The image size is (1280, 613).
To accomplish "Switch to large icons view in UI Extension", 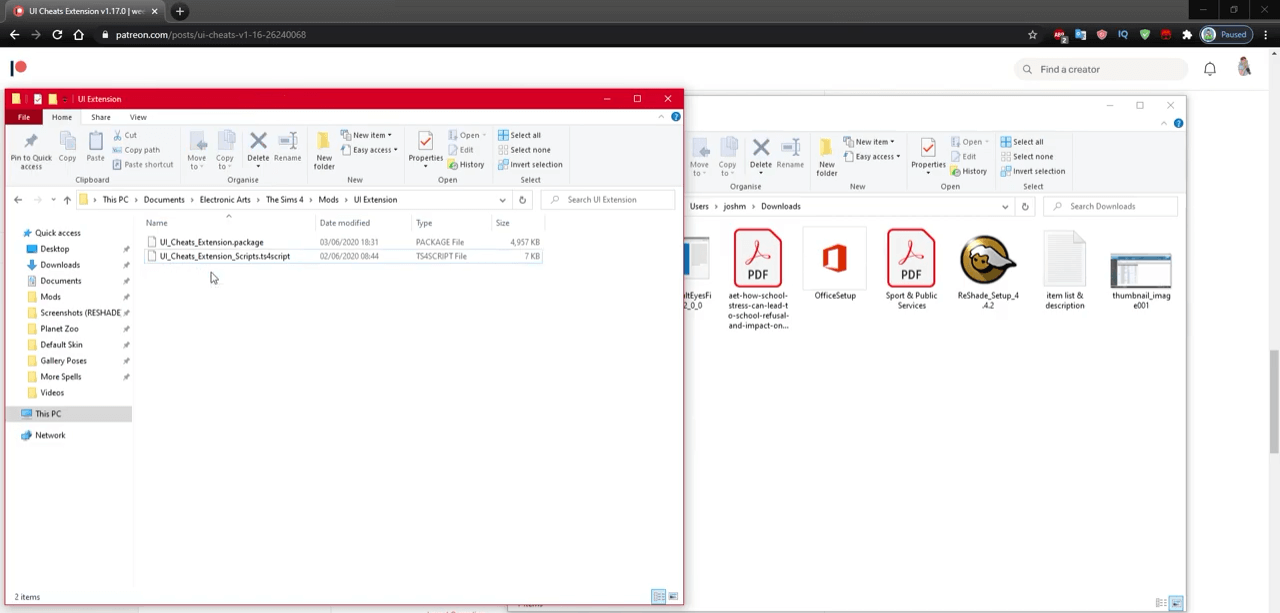I will click(674, 597).
